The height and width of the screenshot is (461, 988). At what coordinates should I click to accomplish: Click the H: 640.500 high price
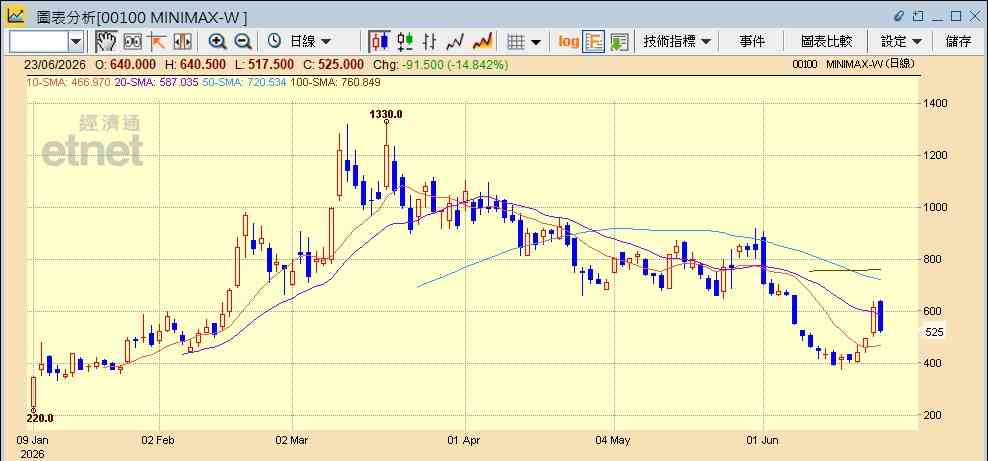coord(197,65)
